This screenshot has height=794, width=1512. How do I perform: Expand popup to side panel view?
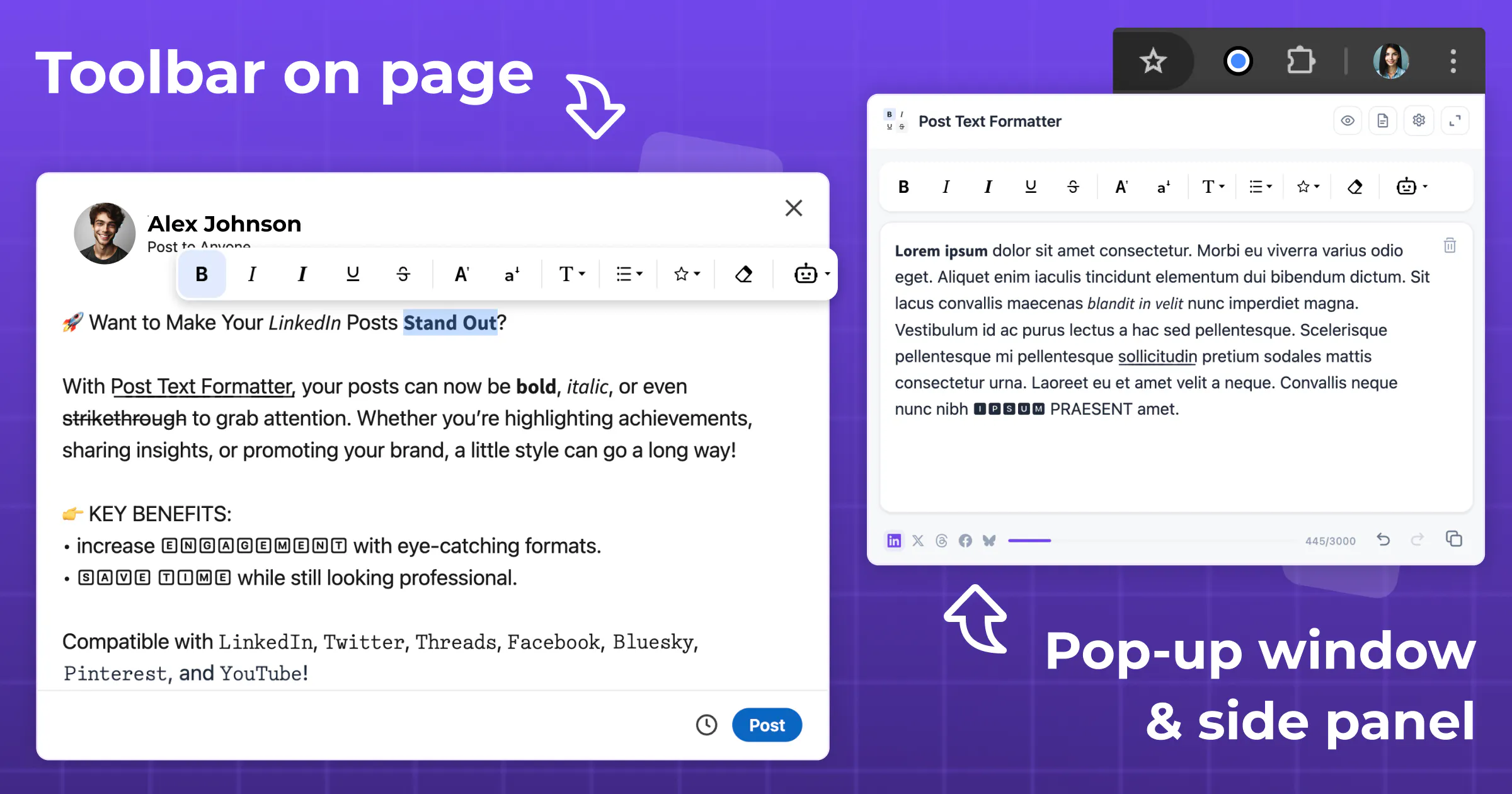[1455, 120]
